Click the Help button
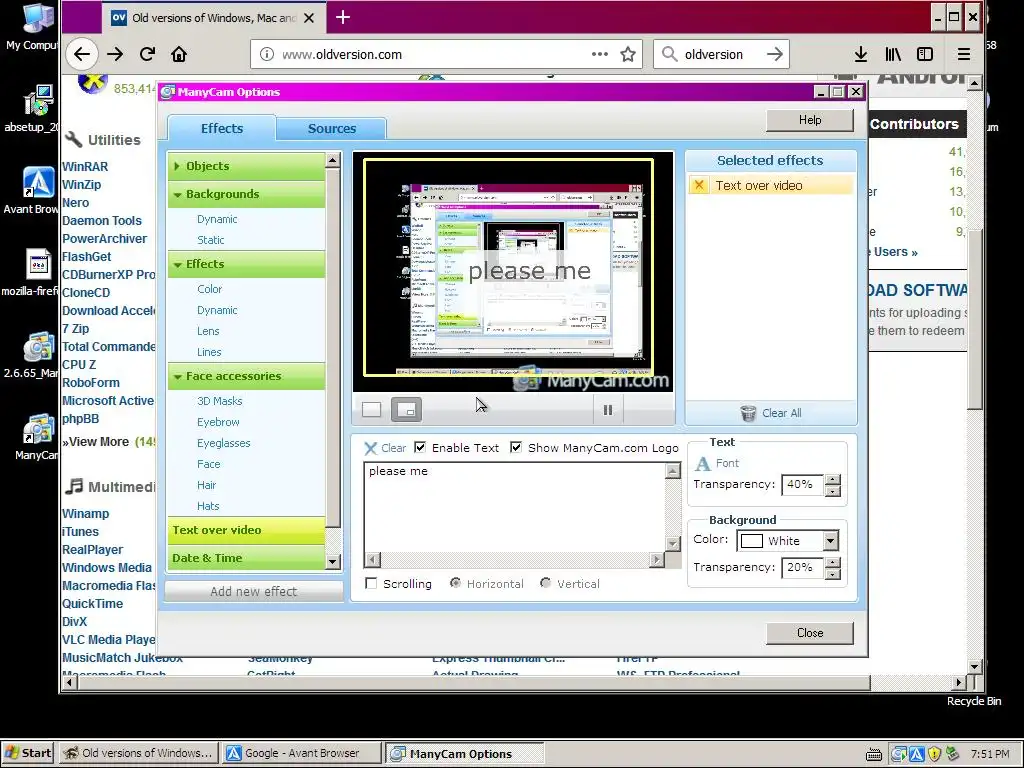Image resolution: width=1024 pixels, height=768 pixels. tap(810, 120)
